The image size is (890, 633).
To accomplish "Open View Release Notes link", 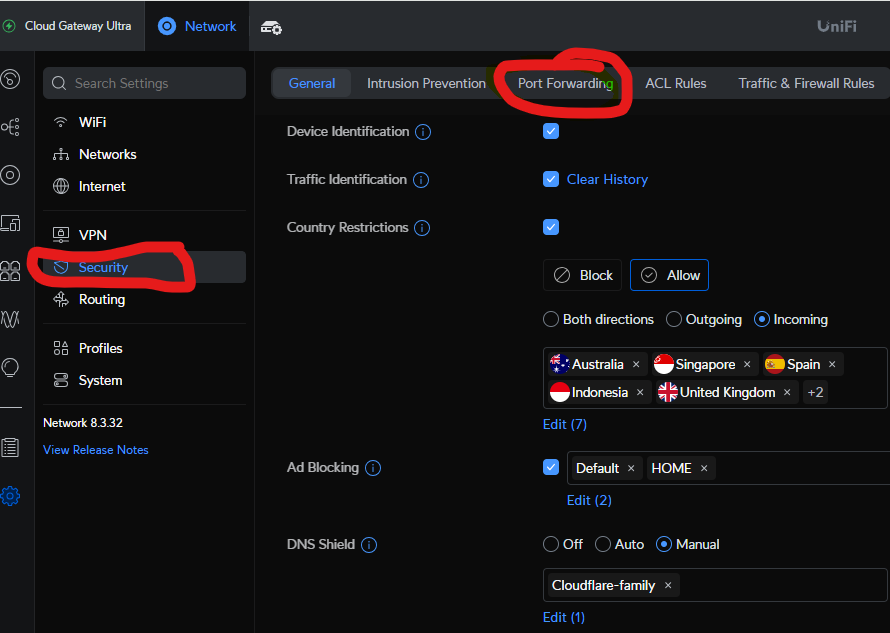I will tap(96, 450).
